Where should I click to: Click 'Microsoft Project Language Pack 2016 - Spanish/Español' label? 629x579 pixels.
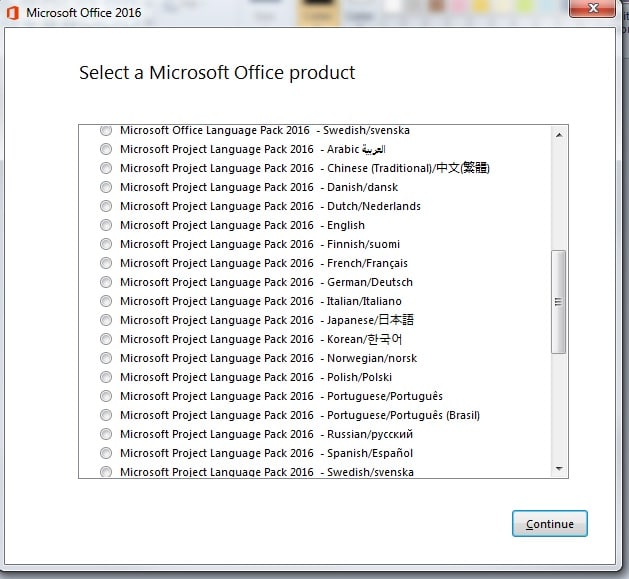click(266, 453)
